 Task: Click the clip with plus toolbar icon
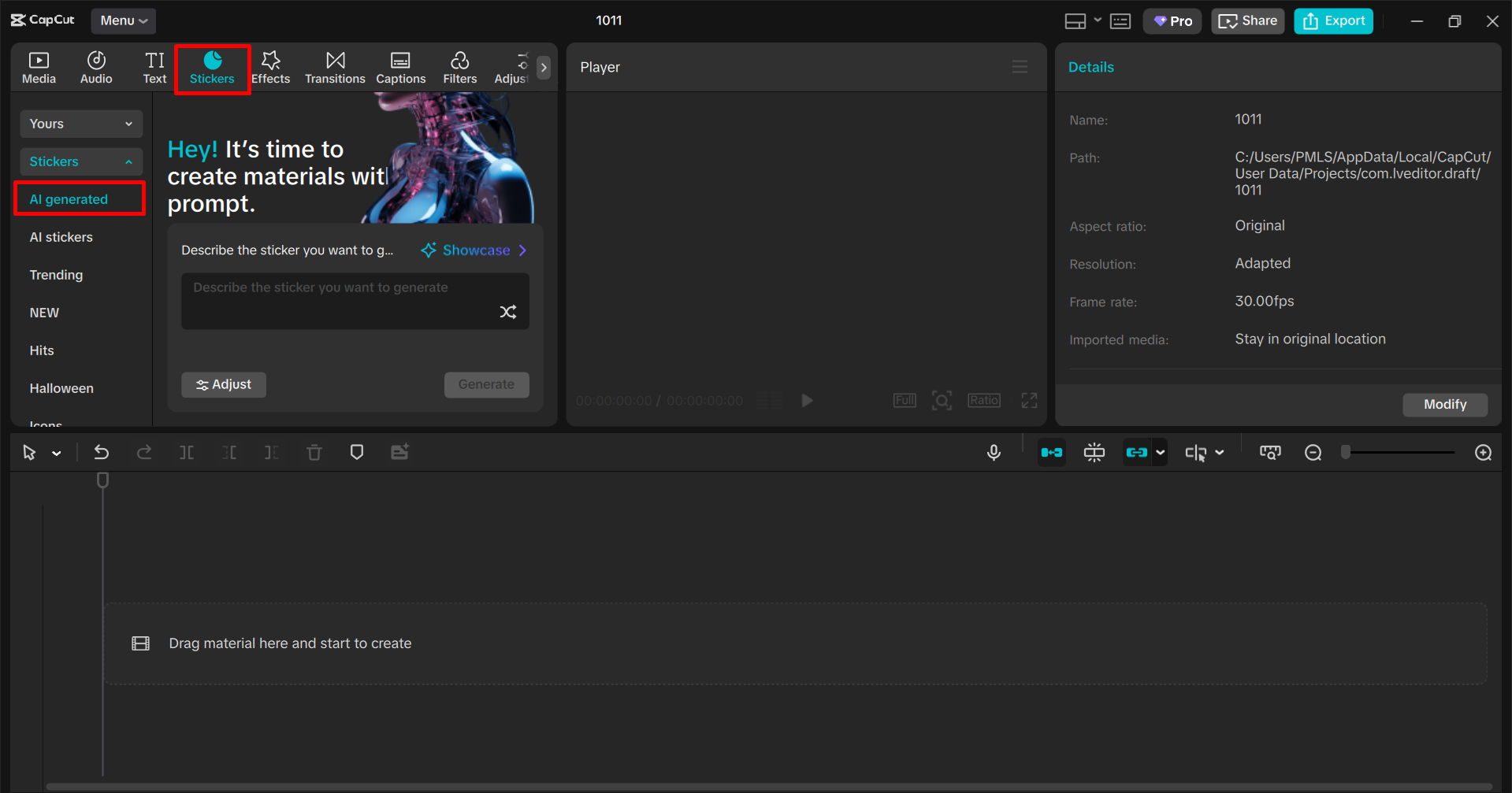pos(400,452)
